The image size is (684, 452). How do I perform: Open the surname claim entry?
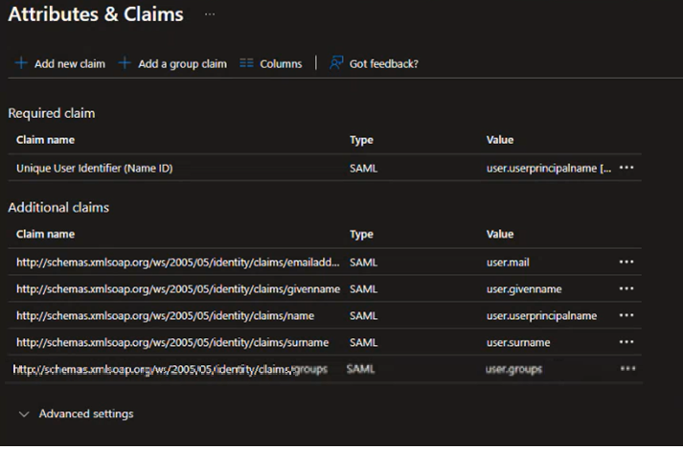178,343
